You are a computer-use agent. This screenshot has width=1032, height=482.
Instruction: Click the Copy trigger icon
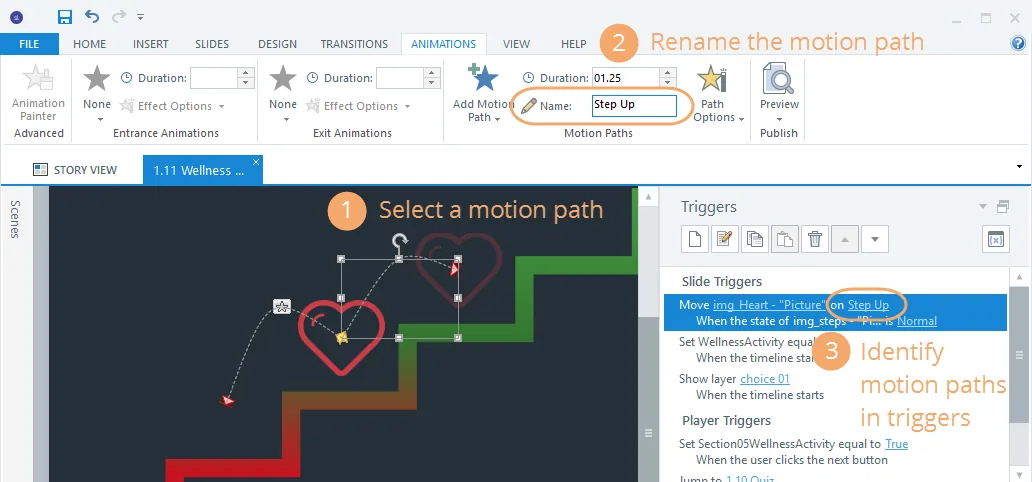755,240
